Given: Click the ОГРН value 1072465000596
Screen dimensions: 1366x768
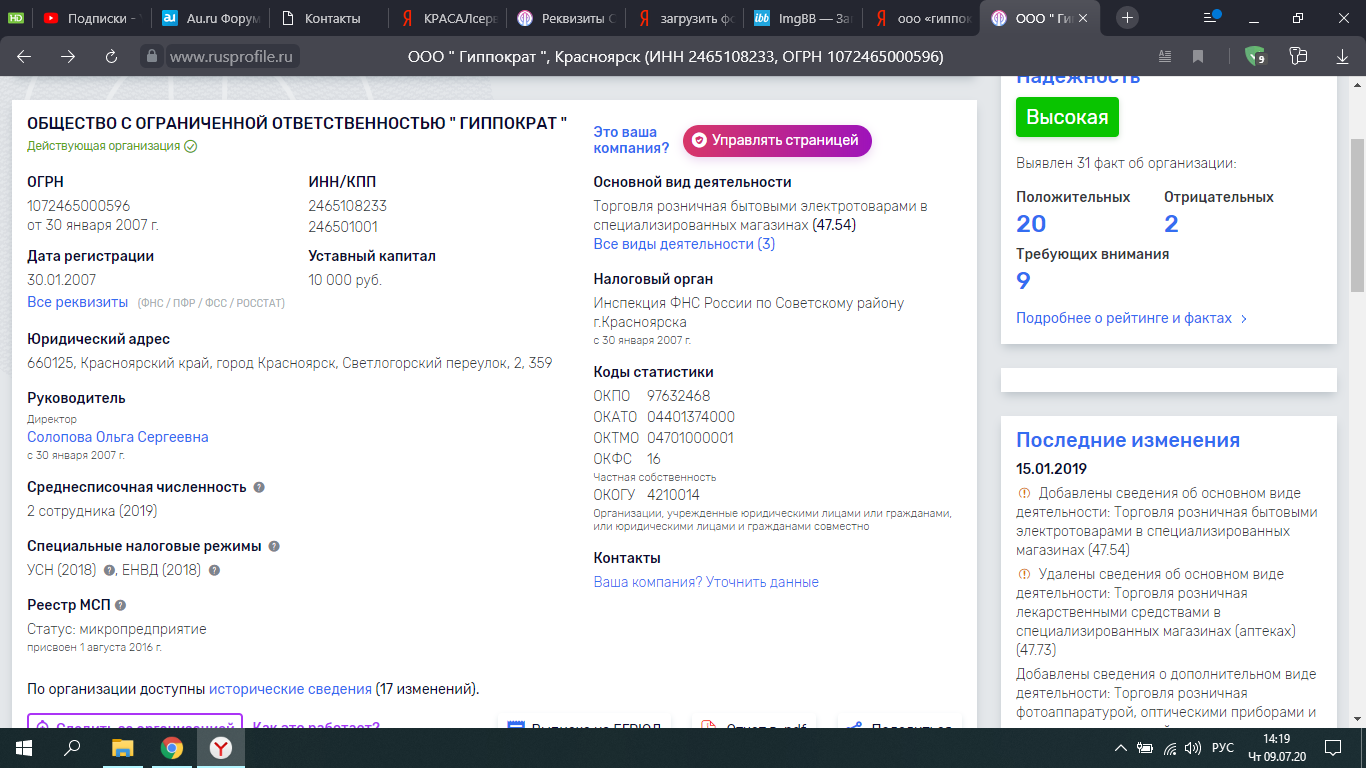Looking at the screenshot, I should tap(78, 206).
